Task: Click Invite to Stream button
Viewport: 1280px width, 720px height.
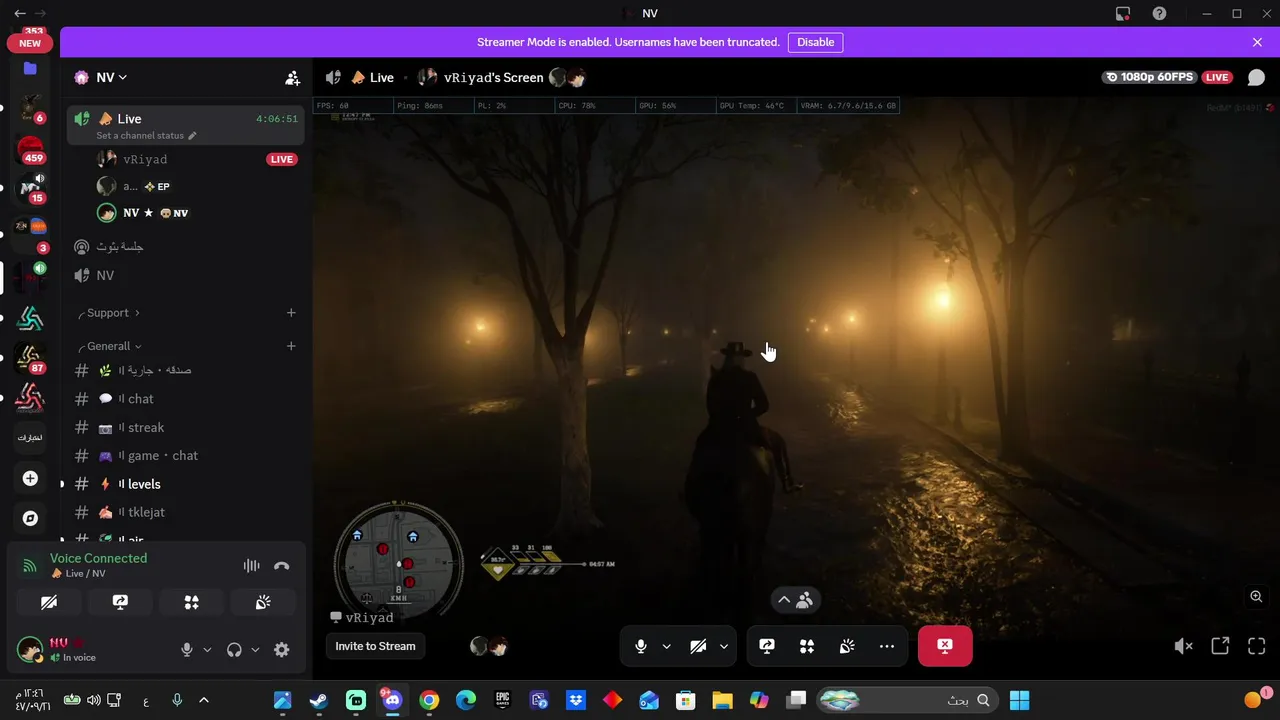Action: tap(375, 646)
